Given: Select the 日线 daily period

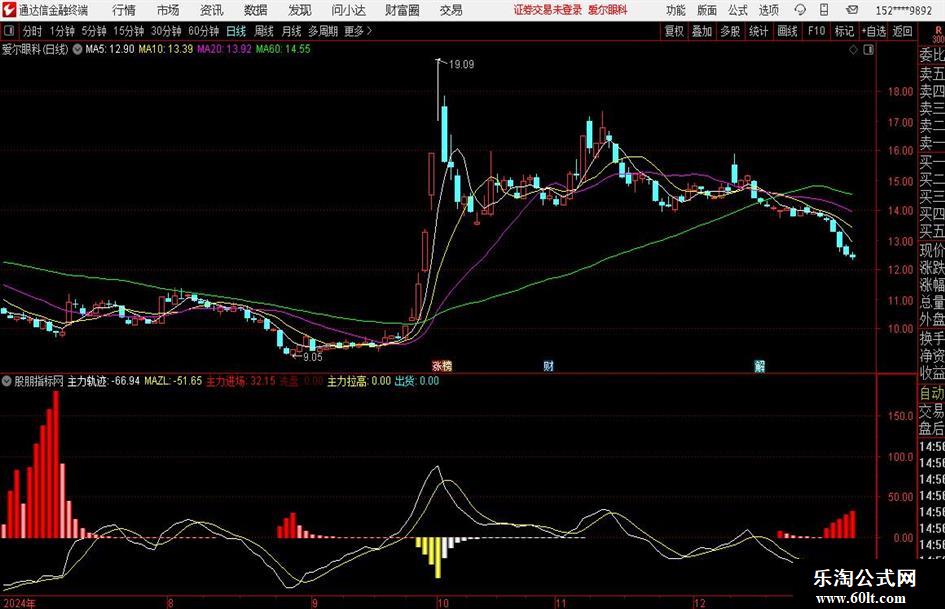Looking at the screenshot, I should click(236, 31).
